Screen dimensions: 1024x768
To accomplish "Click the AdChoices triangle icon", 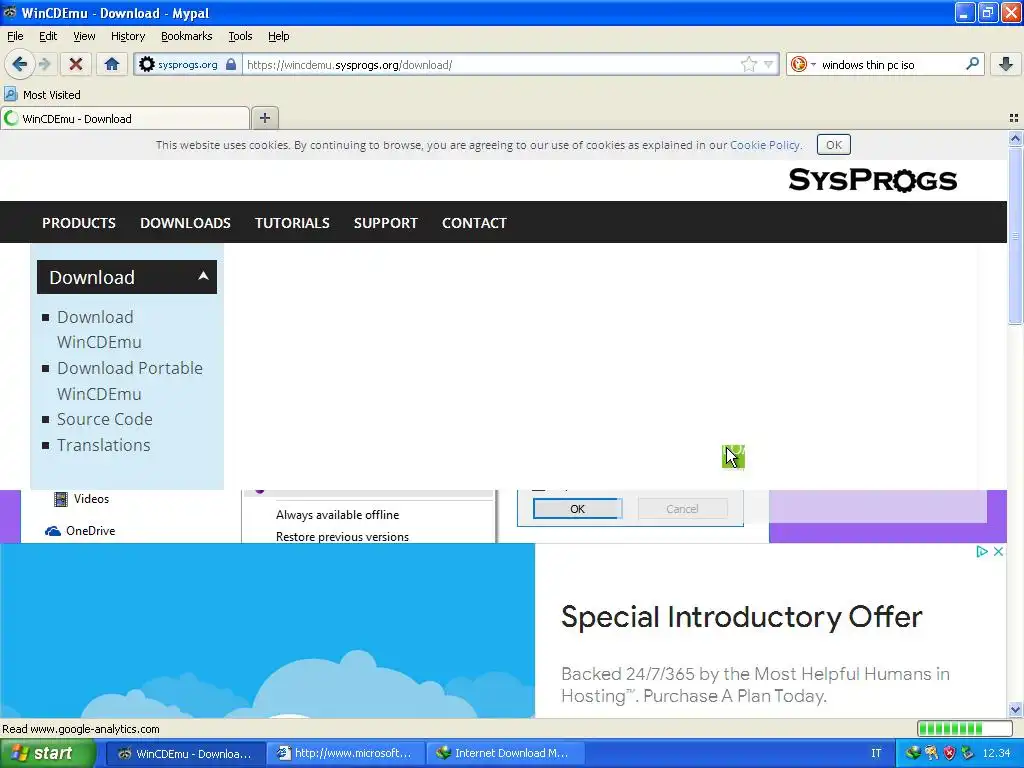I will [982, 552].
